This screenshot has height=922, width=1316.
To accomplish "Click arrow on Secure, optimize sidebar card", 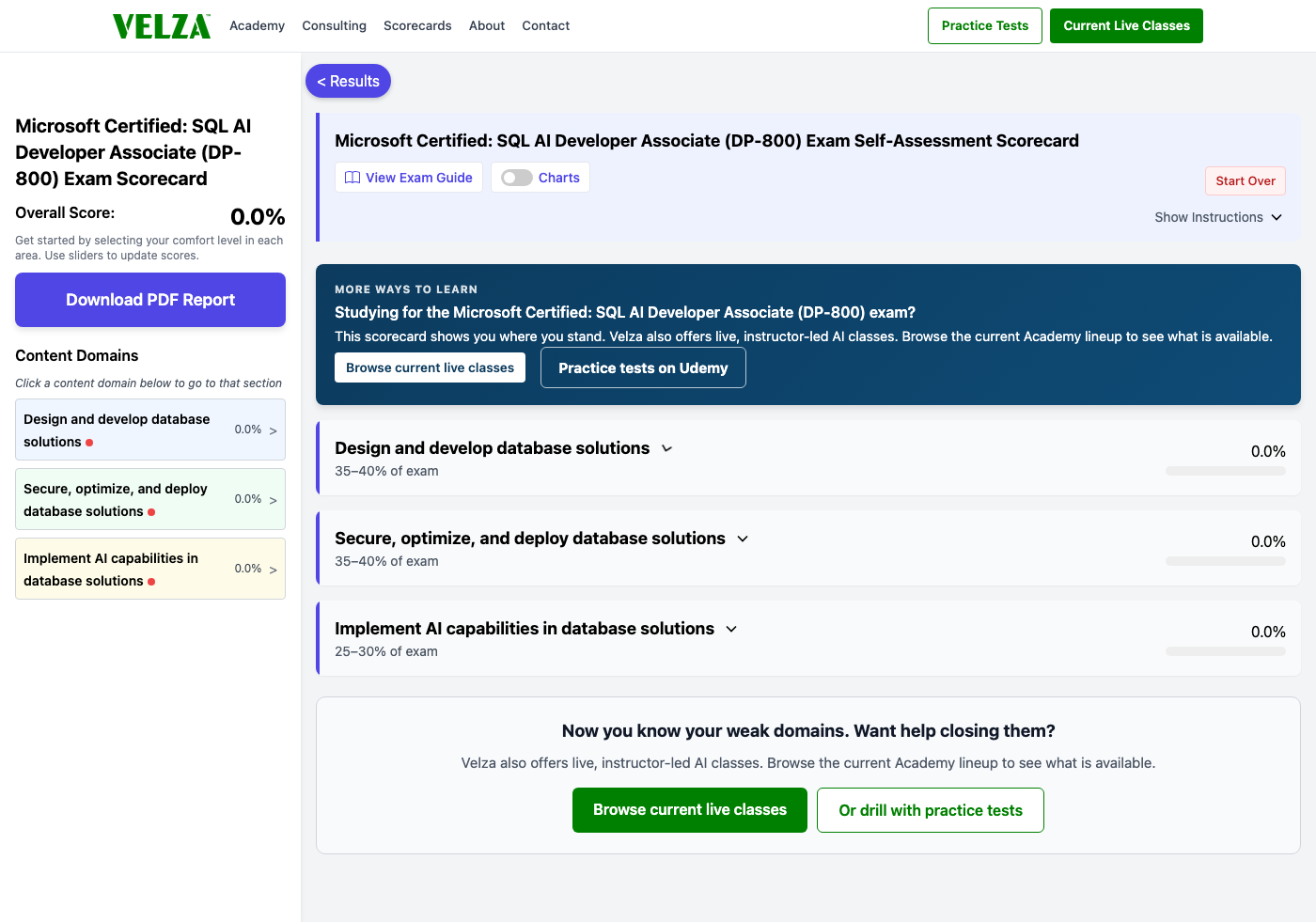I will point(274,500).
